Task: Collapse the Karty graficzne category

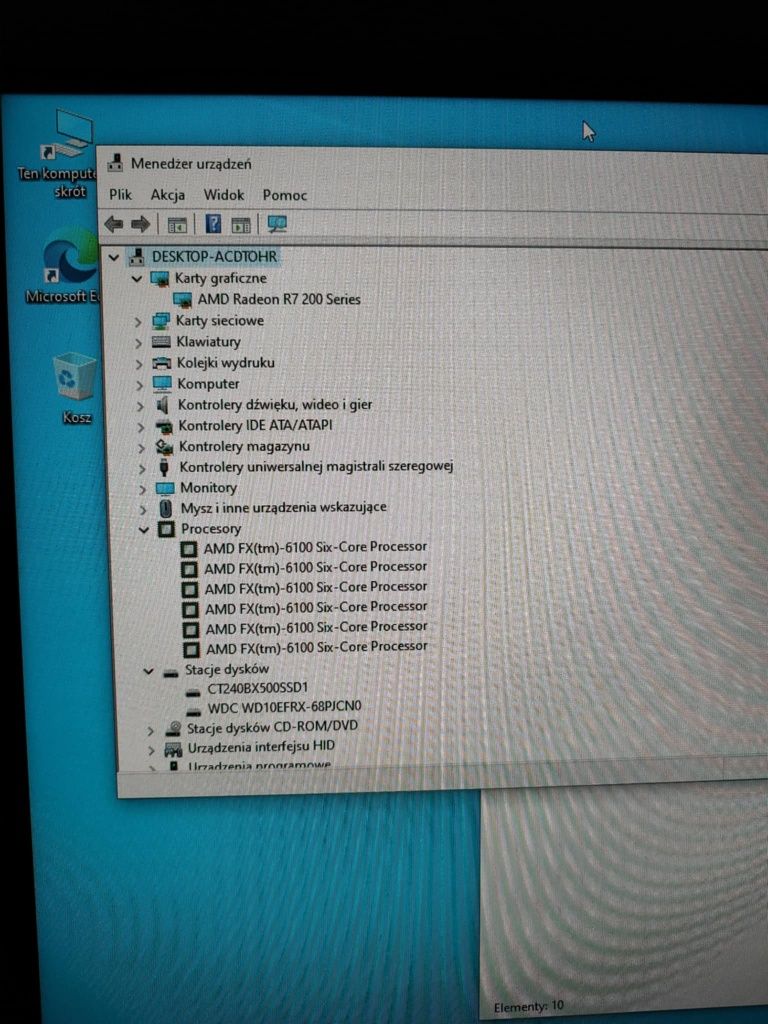Action: [136, 279]
